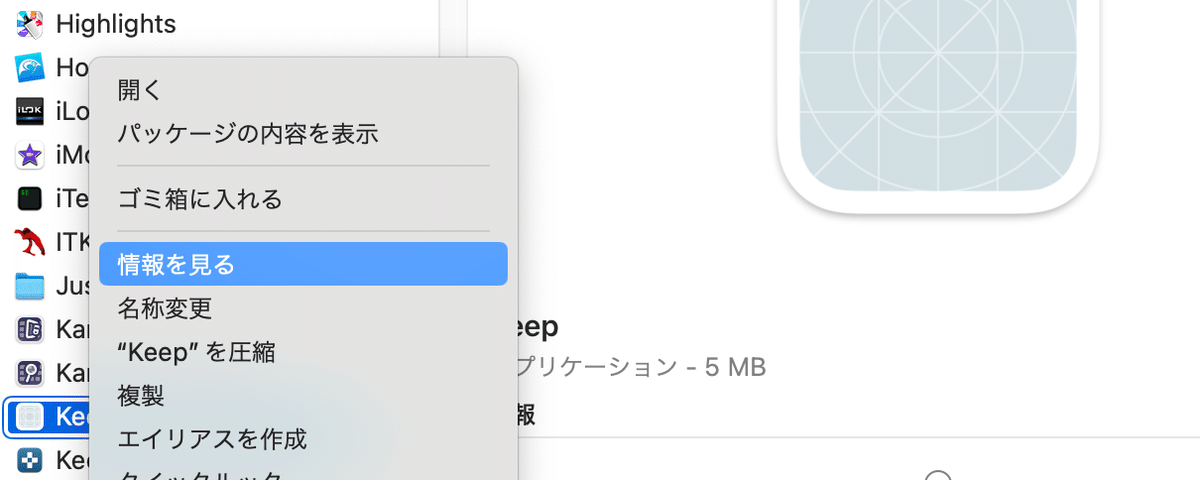Select the blue checkered Kee app icon

[x=30, y=461]
